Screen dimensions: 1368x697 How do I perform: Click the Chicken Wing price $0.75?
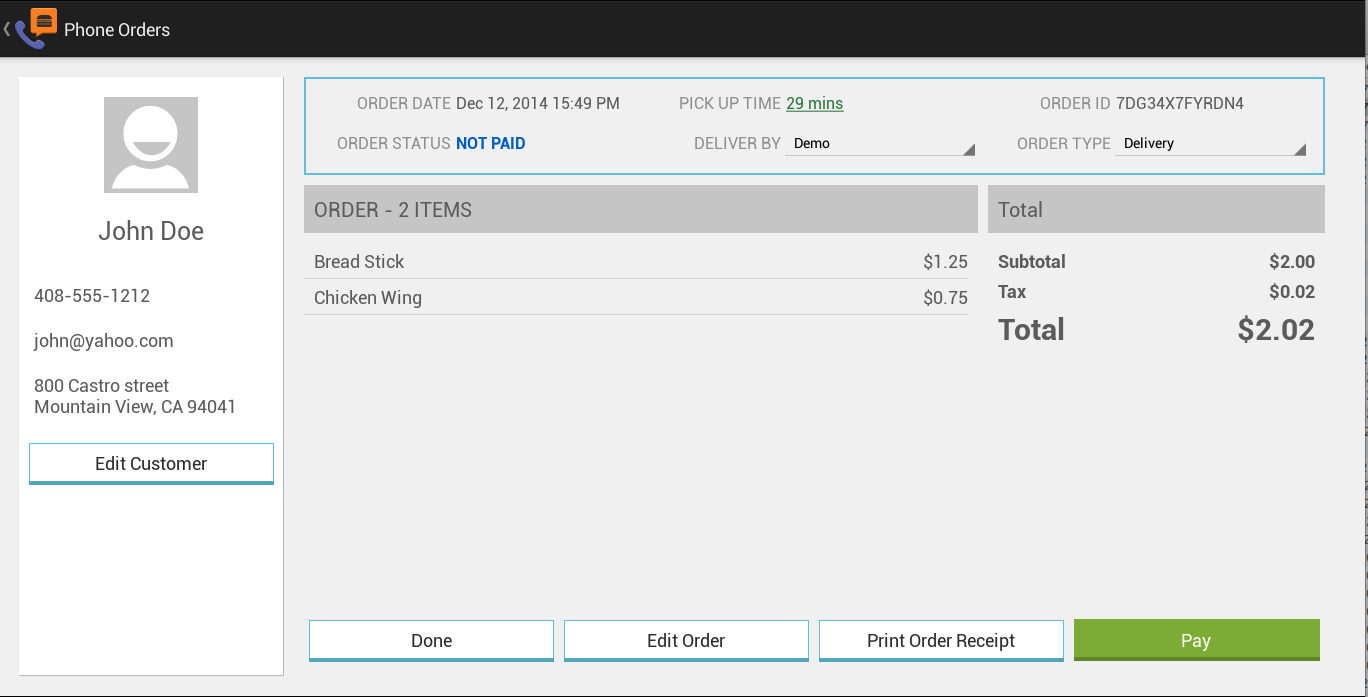coord(945,298)
